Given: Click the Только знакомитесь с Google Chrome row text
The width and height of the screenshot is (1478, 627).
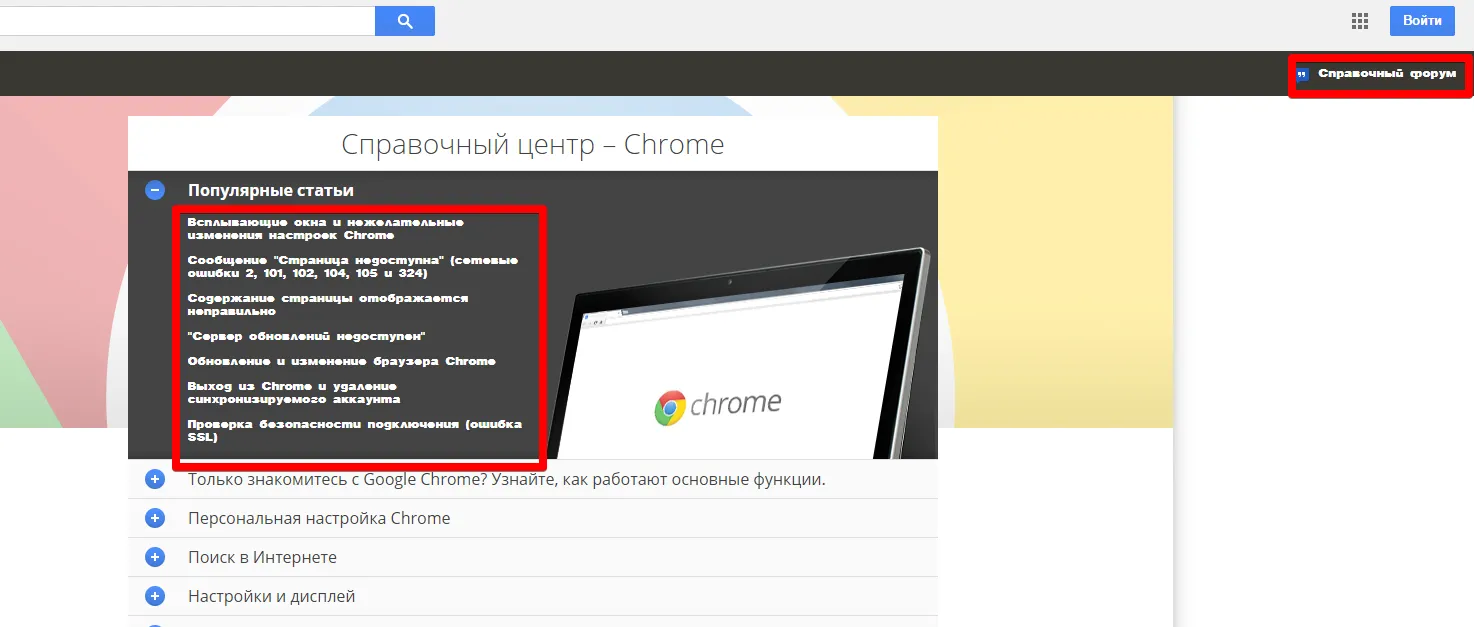Looking at the screenshot, I should tap(507, 480).
